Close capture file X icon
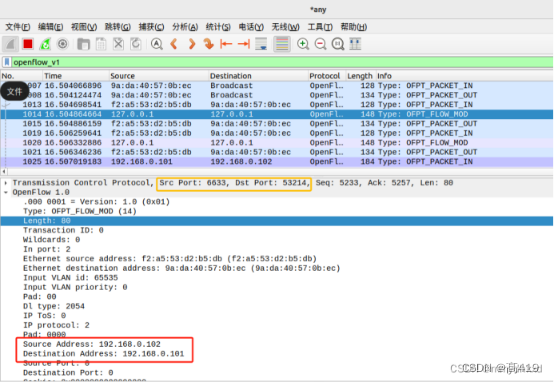The image size is (554, 383). [x=118, y=44]
